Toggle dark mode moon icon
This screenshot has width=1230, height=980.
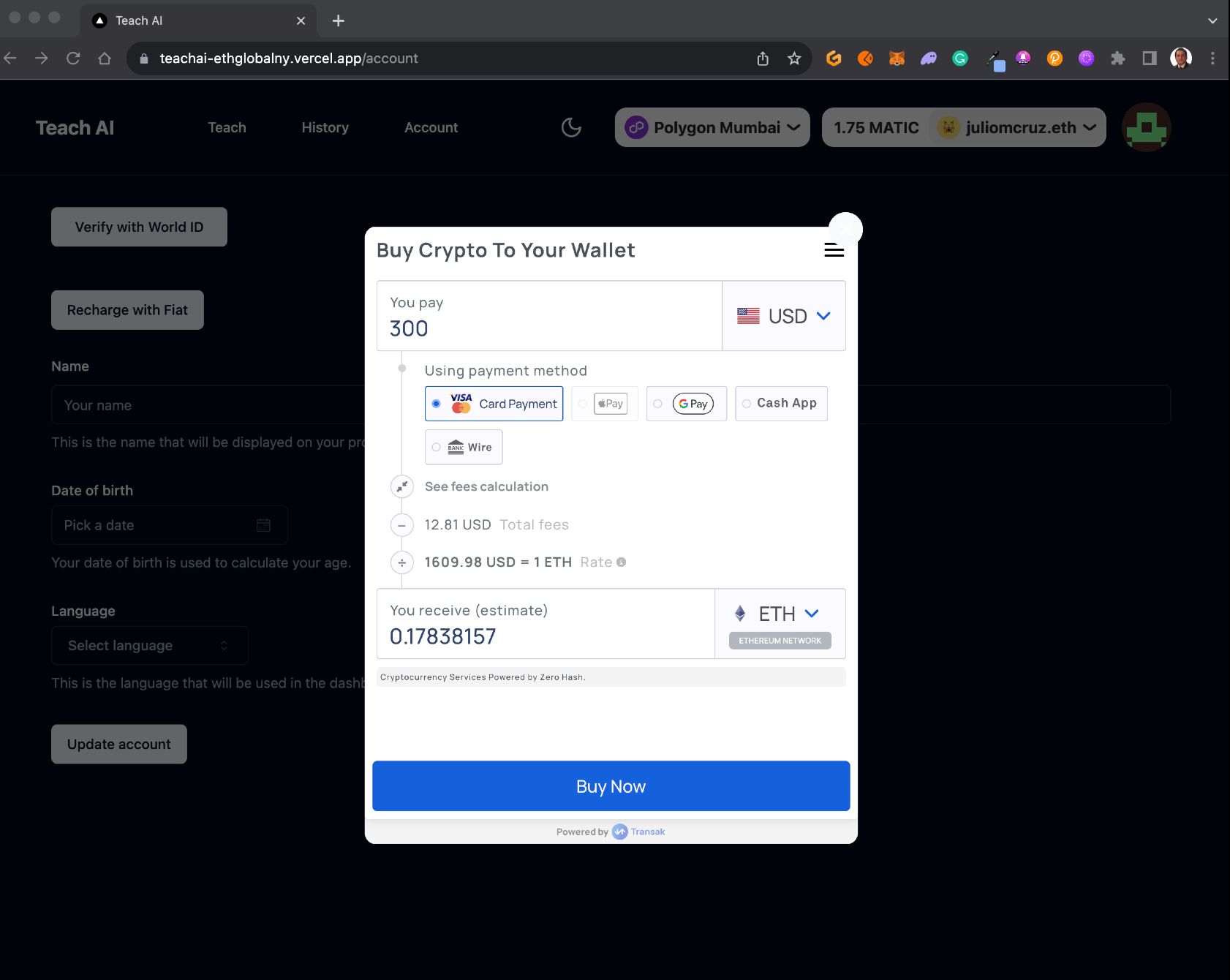[x=571, y=127]
